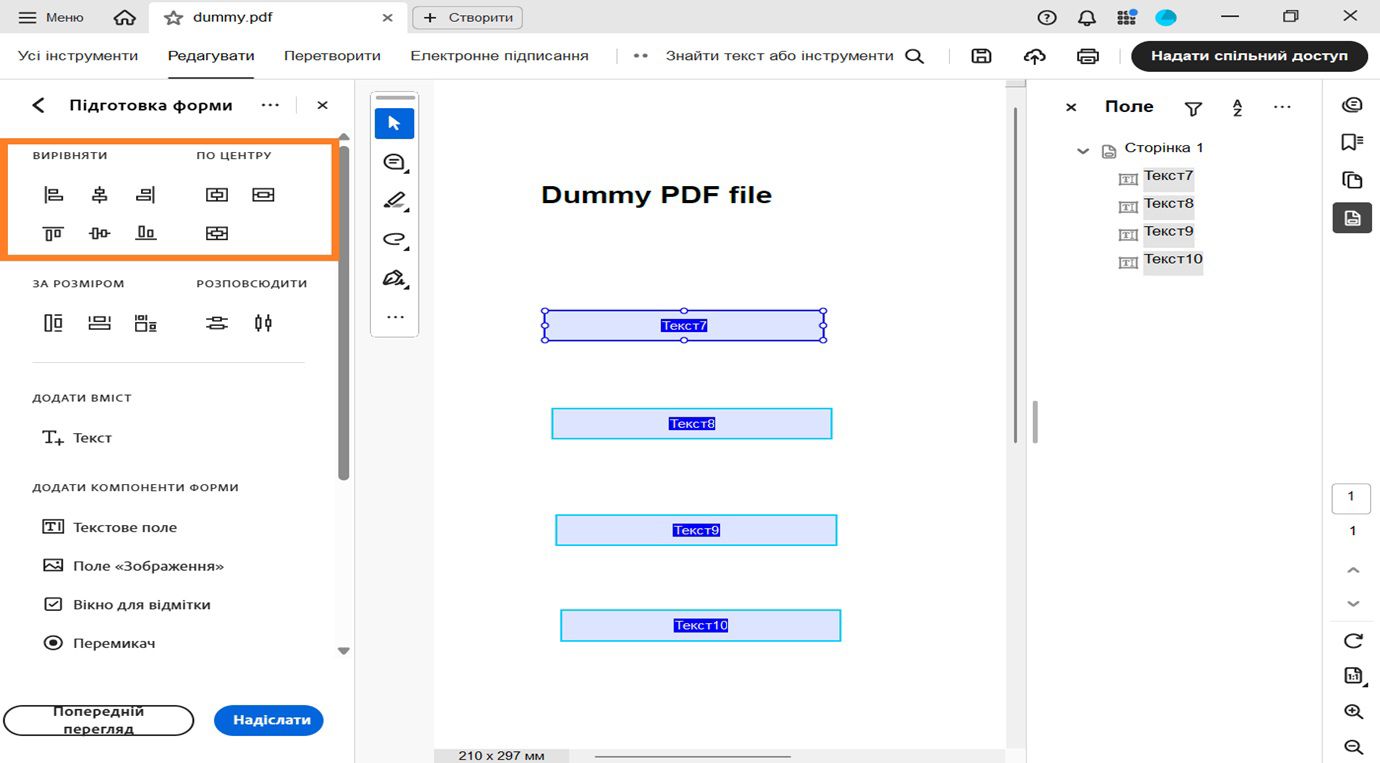Open the page thumbnails panel icon
The height and width of the screenshot is (763, 1380).
tap(1352, 180)
